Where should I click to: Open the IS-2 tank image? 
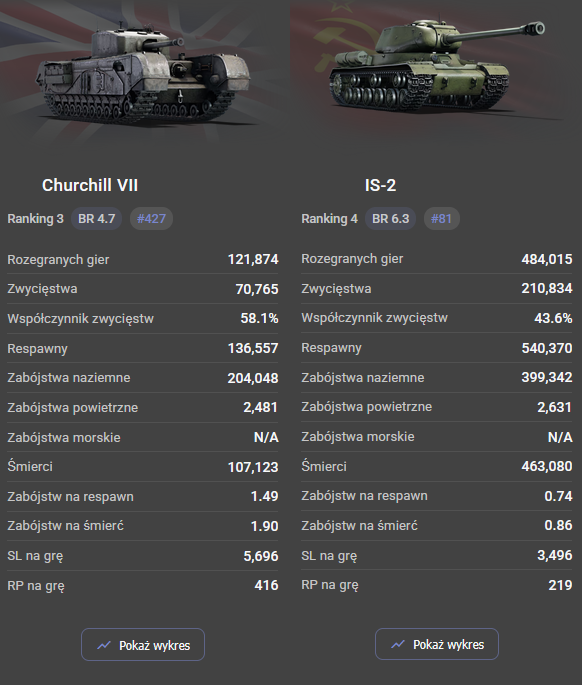pos(436,66)
